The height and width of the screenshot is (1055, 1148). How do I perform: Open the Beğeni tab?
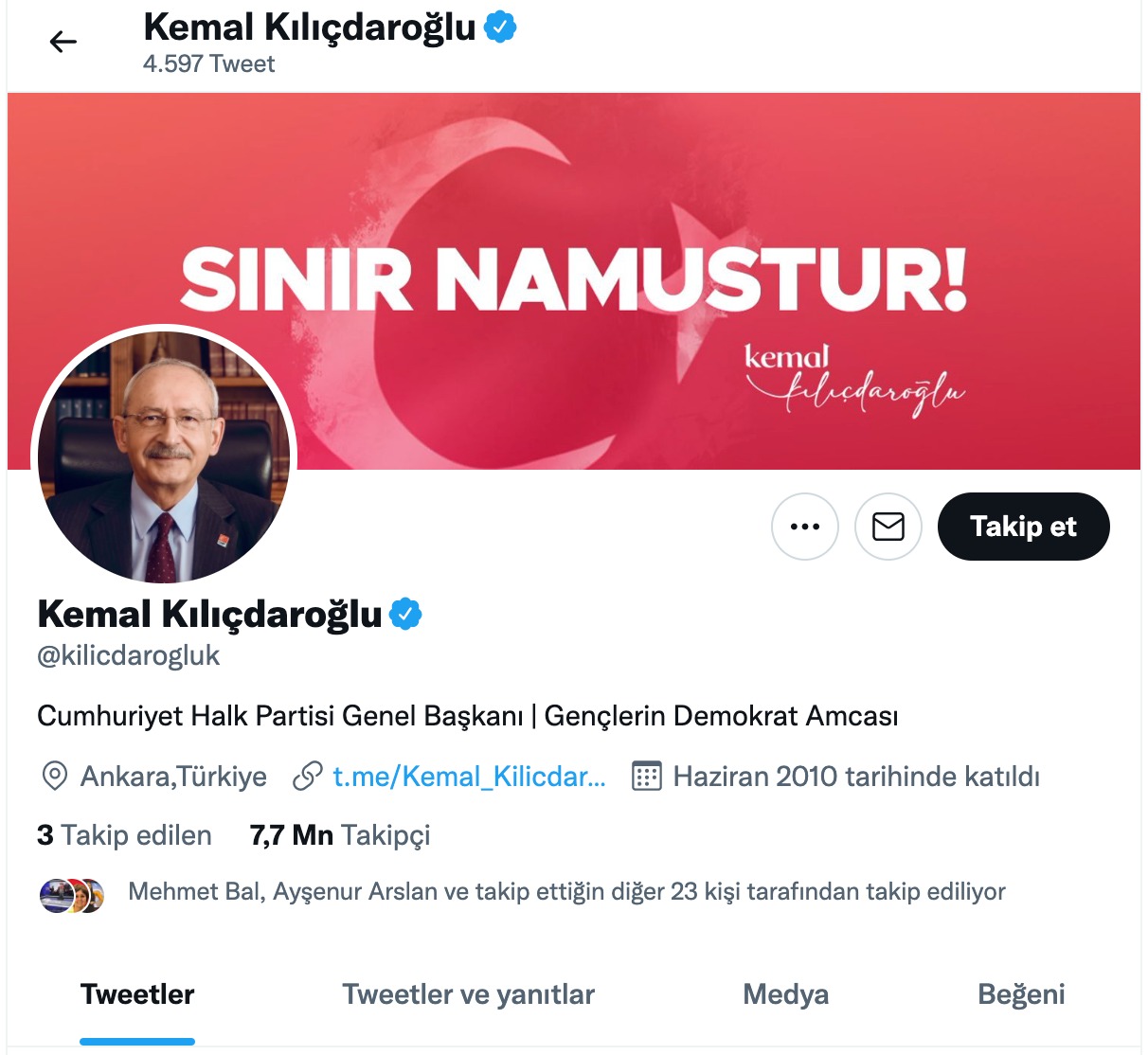pyautogui.click(x=1021, y=994)
